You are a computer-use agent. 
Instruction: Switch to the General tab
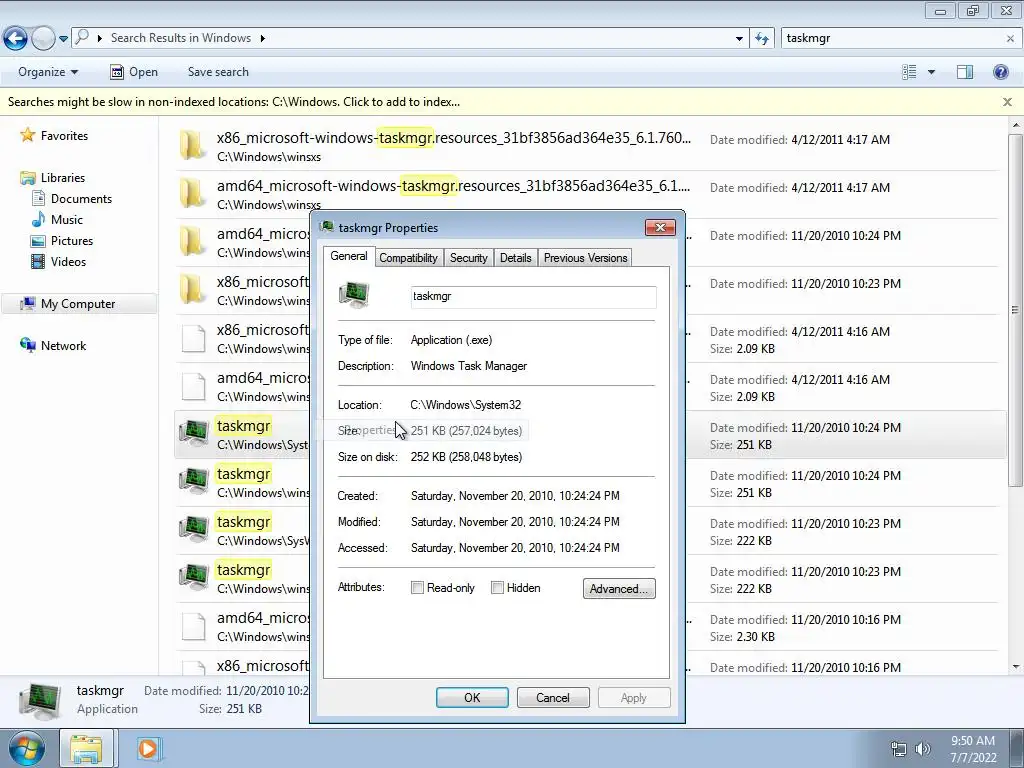349,256
